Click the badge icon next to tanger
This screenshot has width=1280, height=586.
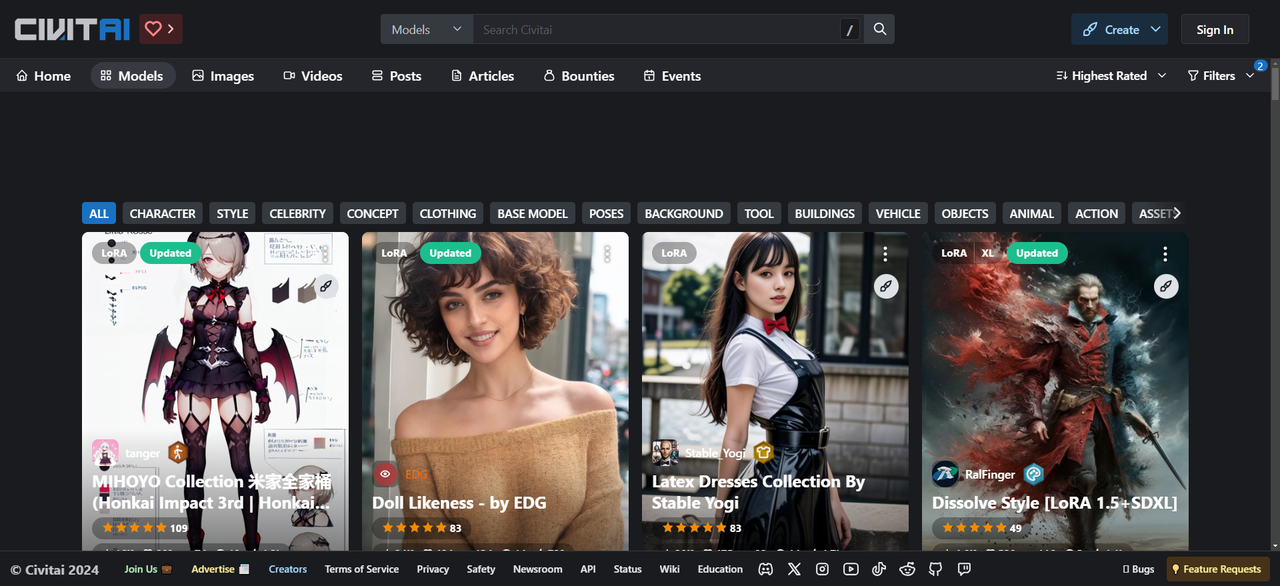(x=178, y=453)
